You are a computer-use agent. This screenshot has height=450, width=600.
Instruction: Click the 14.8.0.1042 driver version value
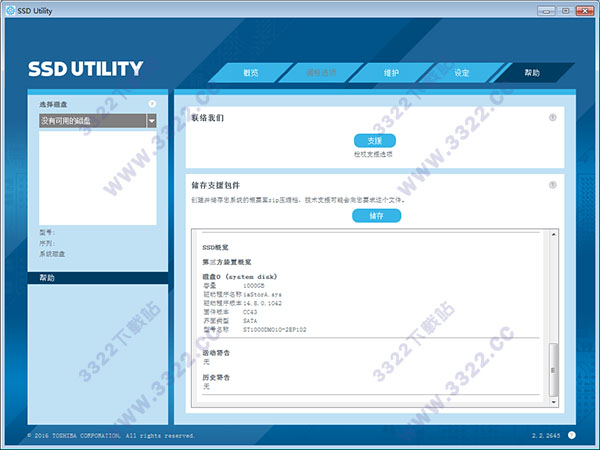[x=262, y=303]
